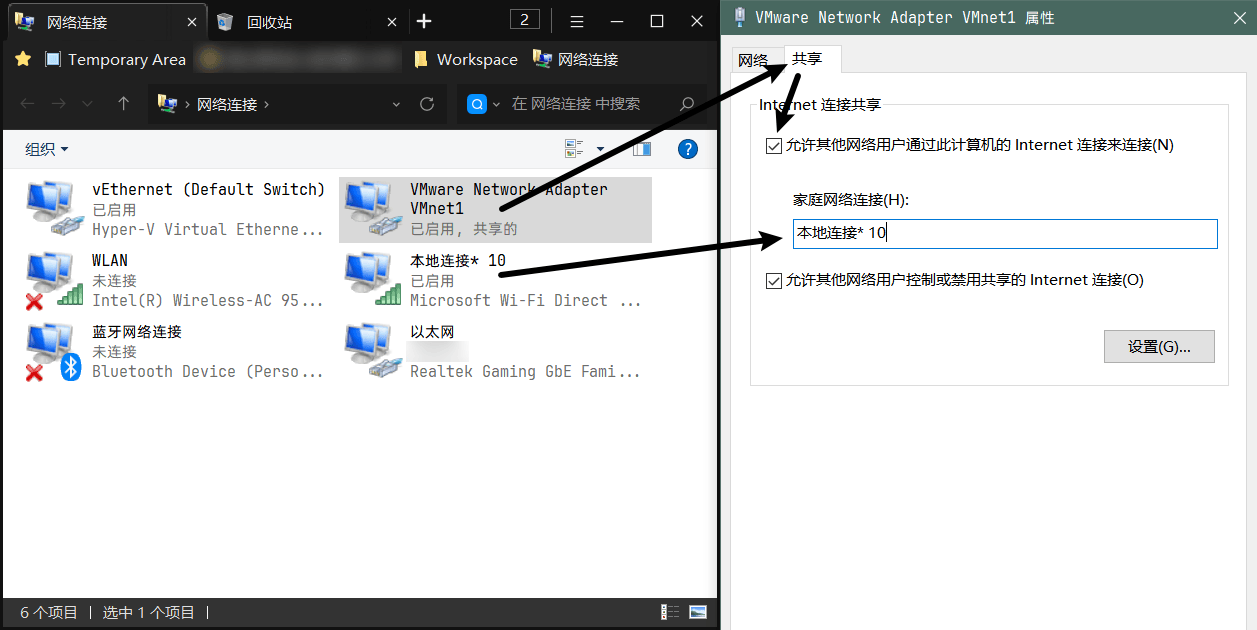Click the text 已启用, 共享的
The image size is (1257, 630).
click(x=464, y=230)
